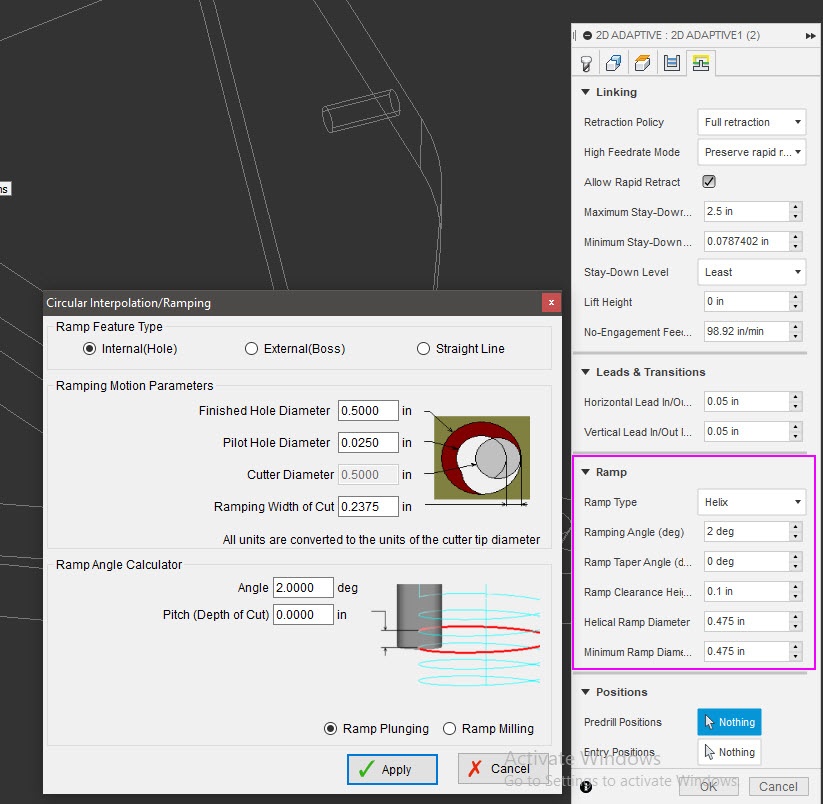Click the double-arrow panel expand icon
823x804 pixels.
tap(810, 35)
